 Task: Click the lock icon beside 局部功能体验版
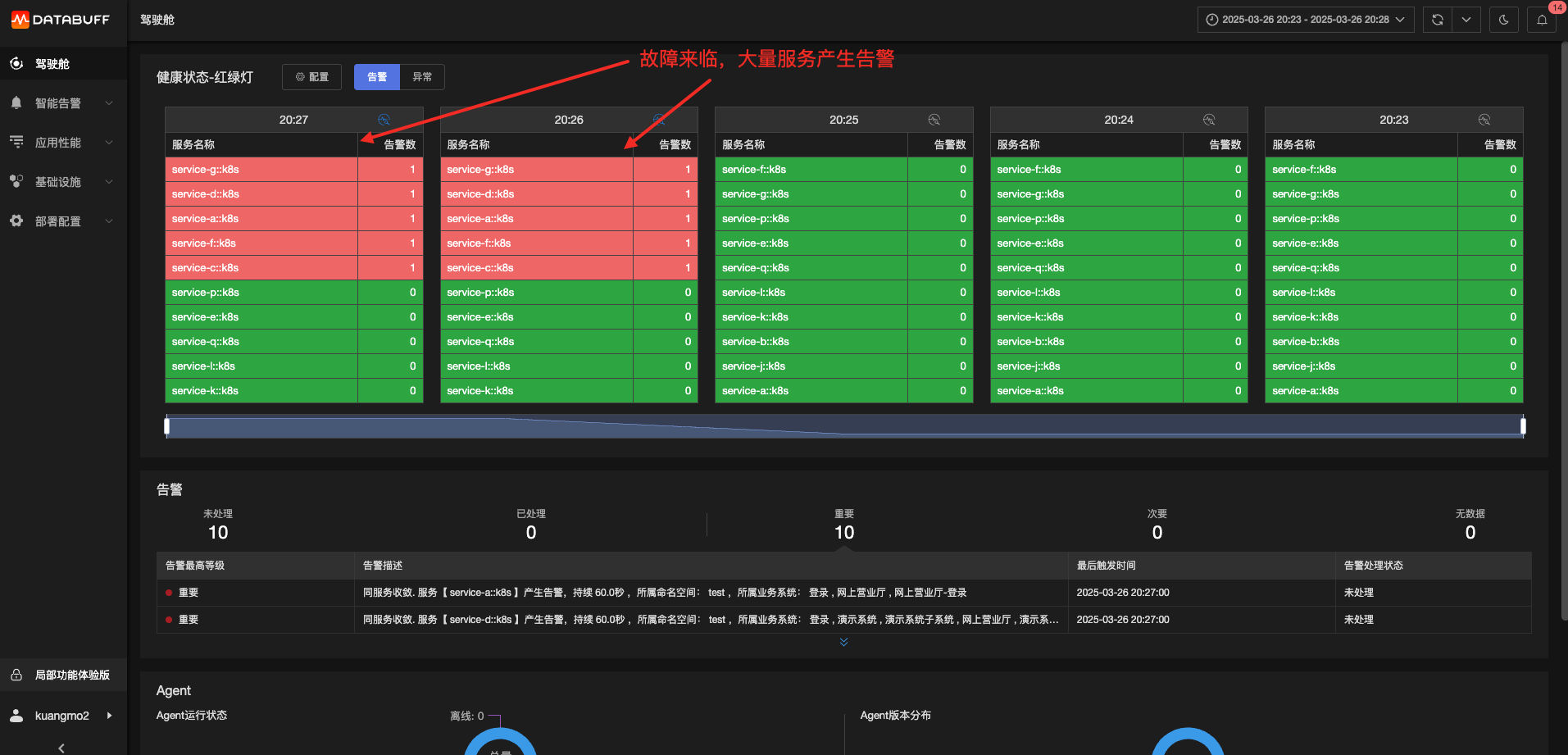(16, 675)
